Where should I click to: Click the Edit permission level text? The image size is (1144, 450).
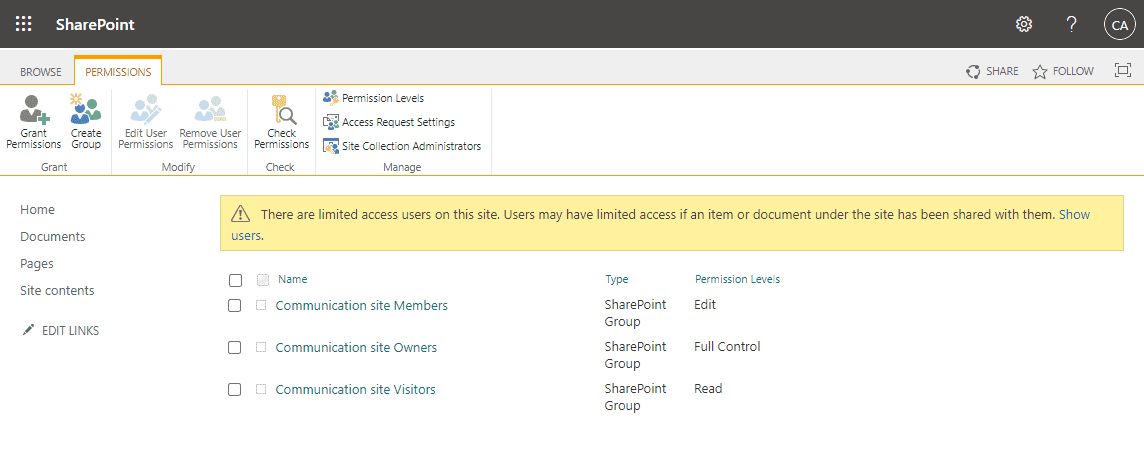pos(705,304)
